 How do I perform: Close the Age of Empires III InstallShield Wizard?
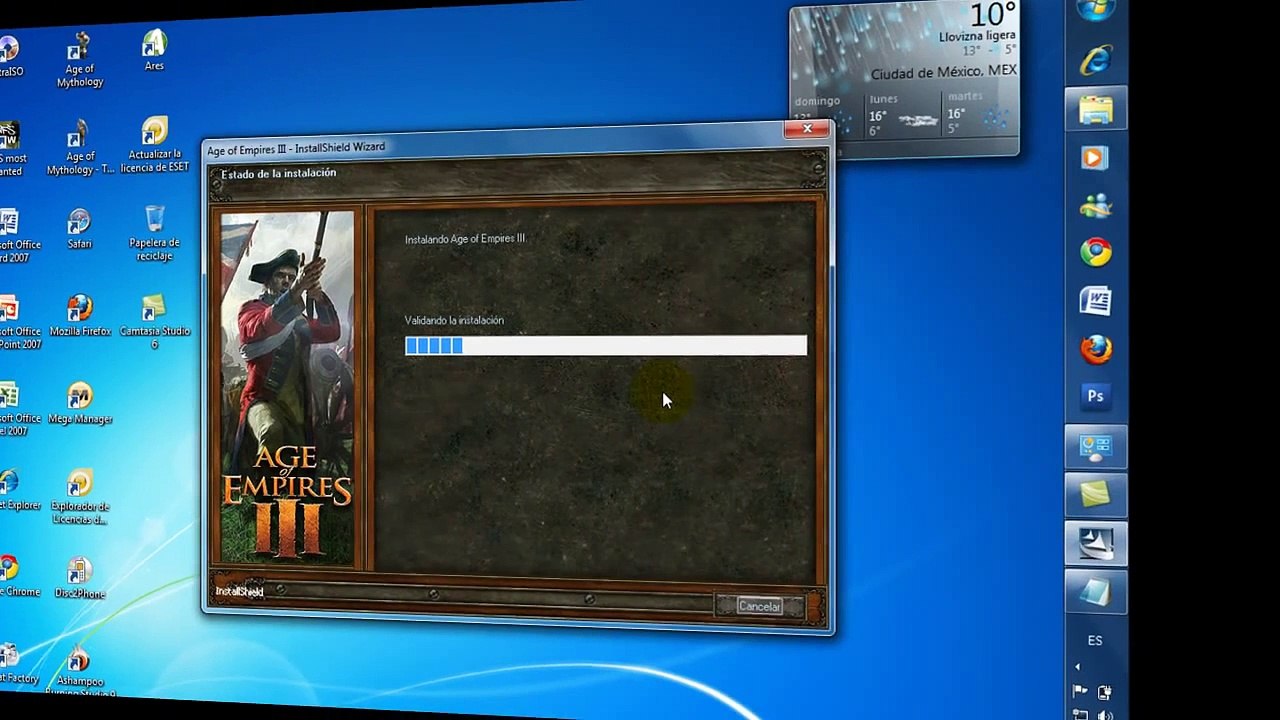pyautogui.click(x=807, y=129)
